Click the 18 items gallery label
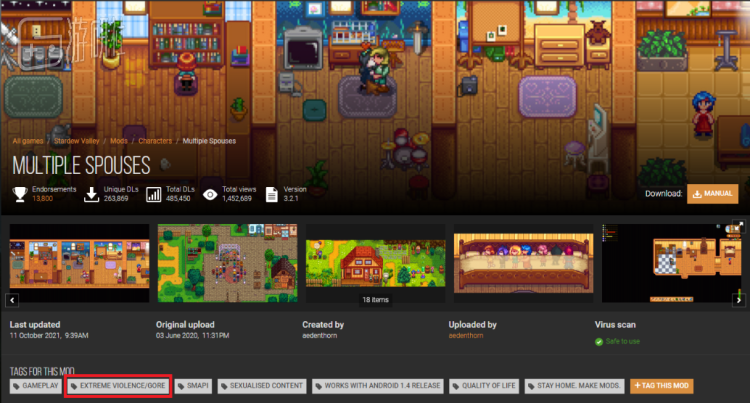The height and width of the screenshot is (403, 750). [375, 300]
